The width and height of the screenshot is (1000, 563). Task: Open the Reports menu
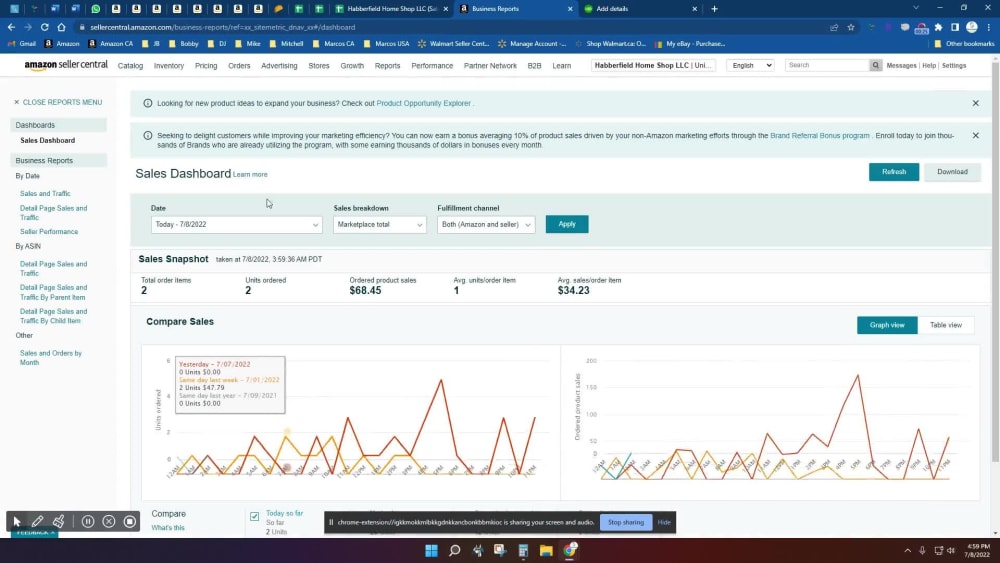click(387, 66)
